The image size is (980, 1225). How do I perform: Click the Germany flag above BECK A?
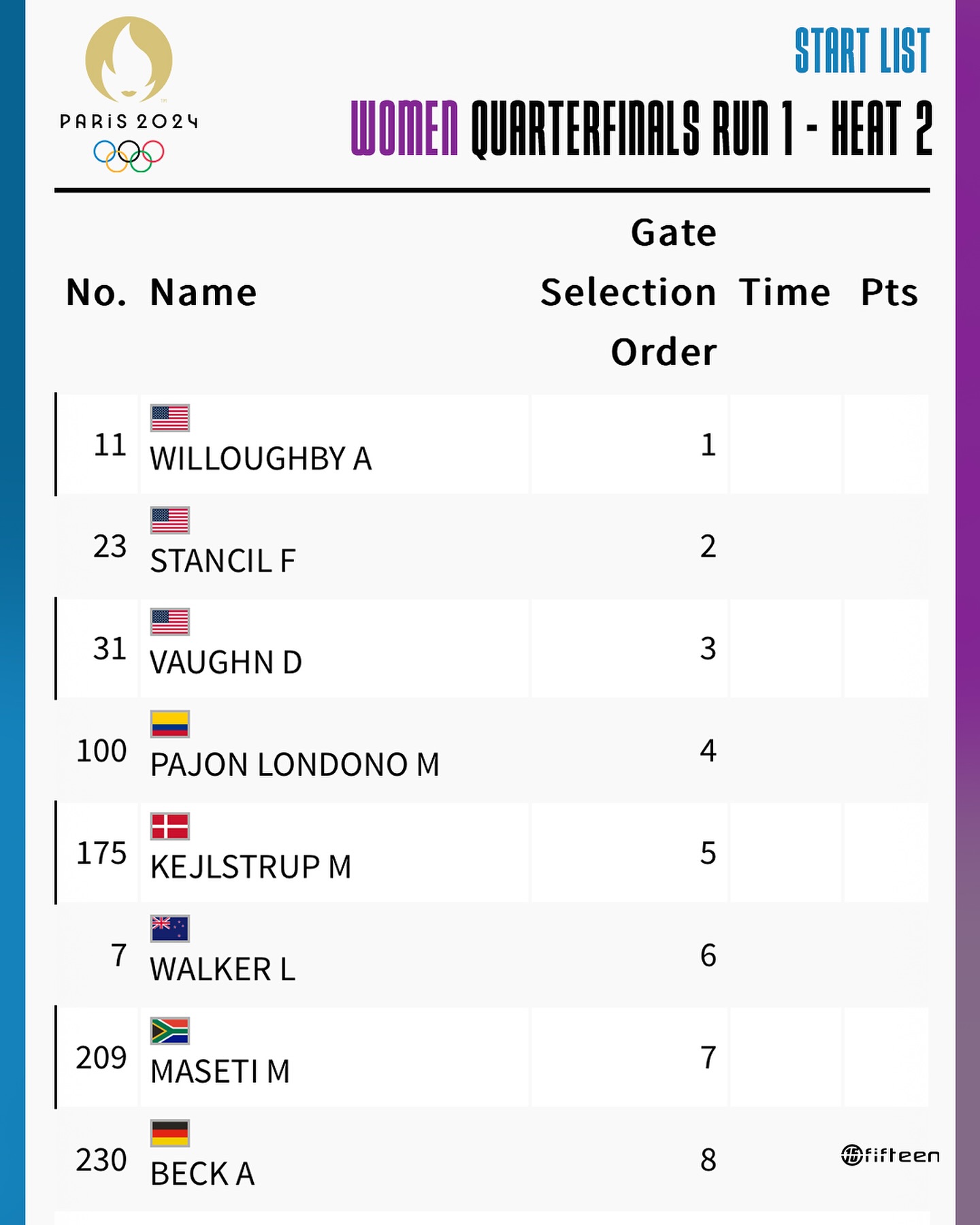[170, 1133]
